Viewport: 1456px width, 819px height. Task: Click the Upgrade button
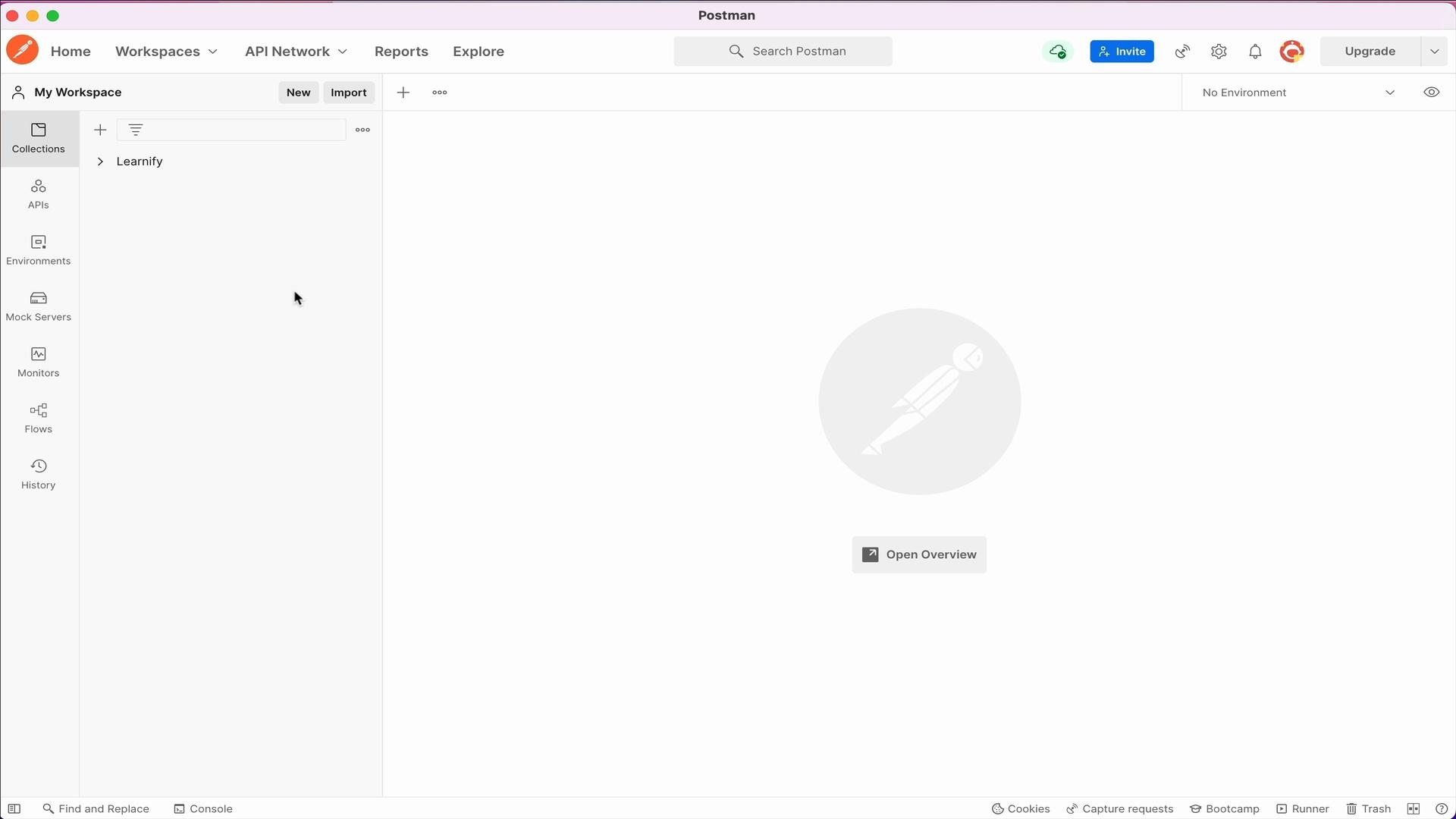click(1370, 51)
